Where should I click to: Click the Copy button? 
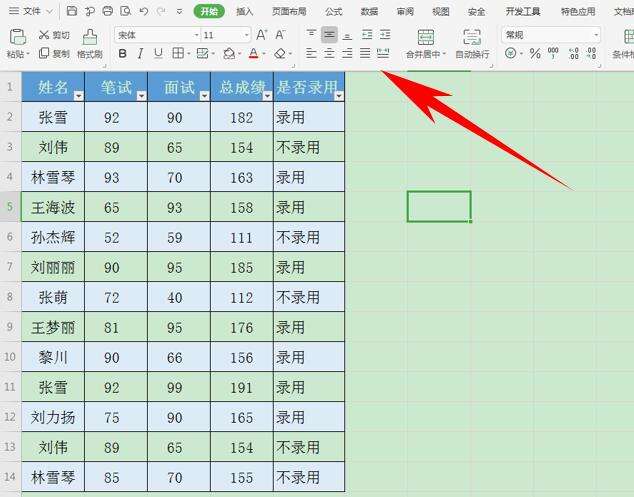54,53
